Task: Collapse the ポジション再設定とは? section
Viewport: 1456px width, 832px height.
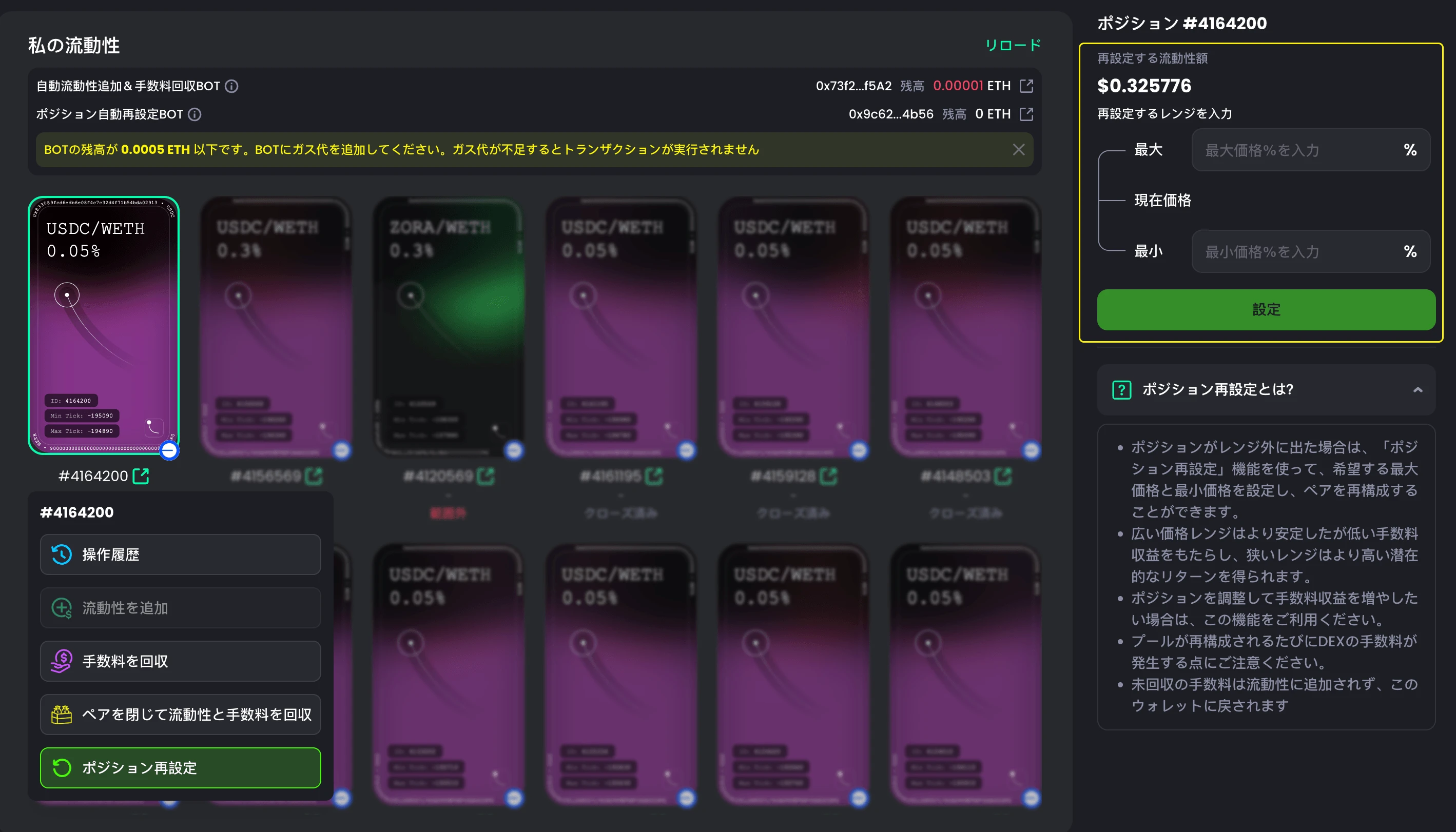Action: [1418, 390]
